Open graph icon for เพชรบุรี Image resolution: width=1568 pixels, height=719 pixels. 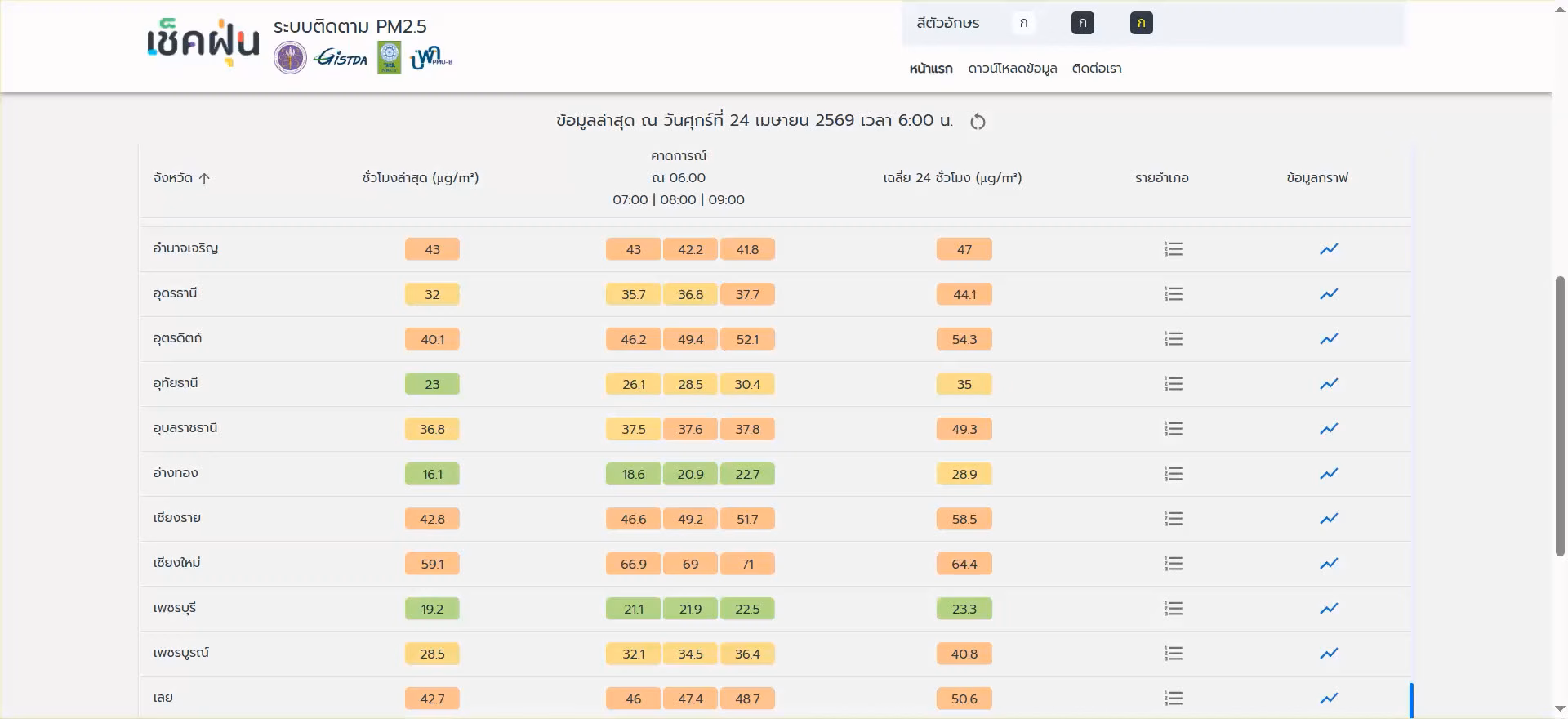coord(1329,609)
